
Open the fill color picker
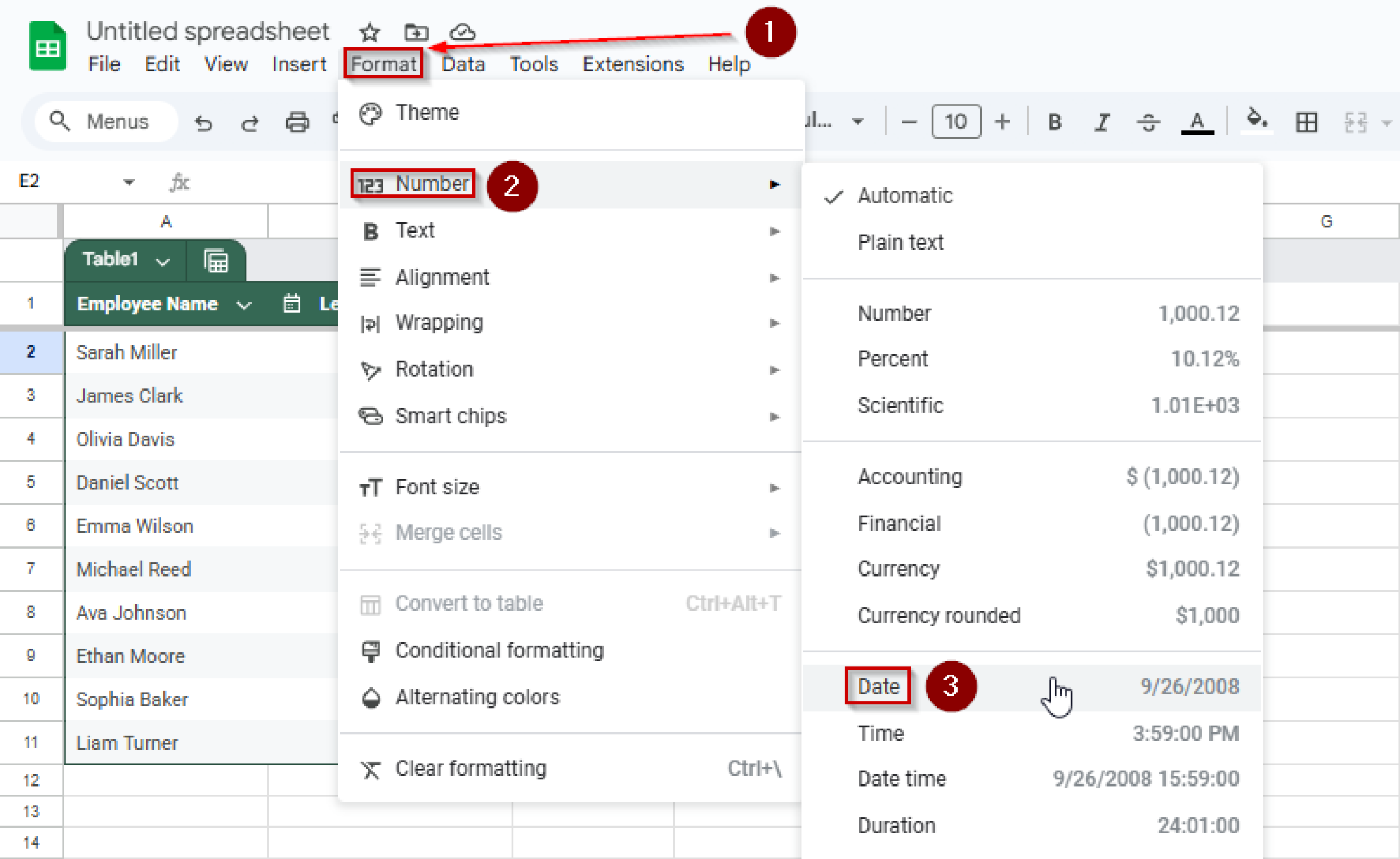click(x=1256, y=121)
